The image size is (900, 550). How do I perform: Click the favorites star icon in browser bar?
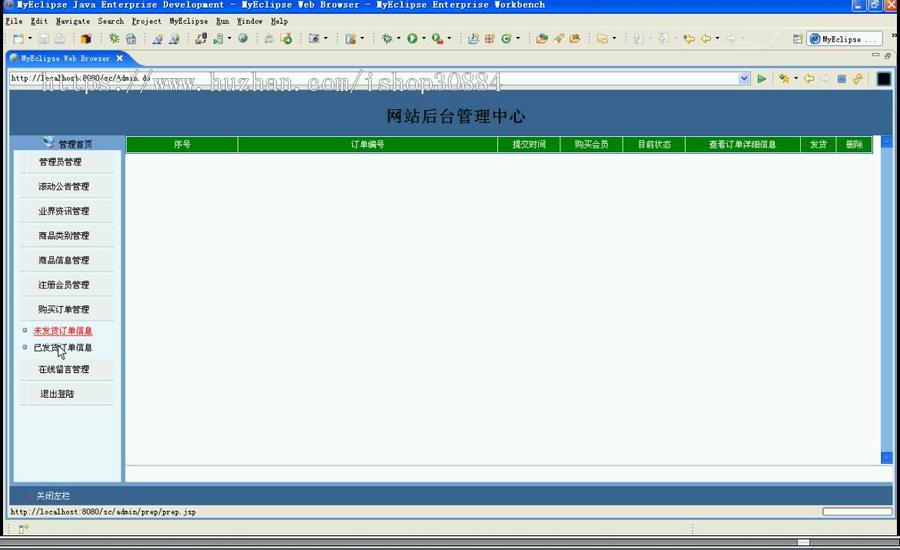click(784, 79)
